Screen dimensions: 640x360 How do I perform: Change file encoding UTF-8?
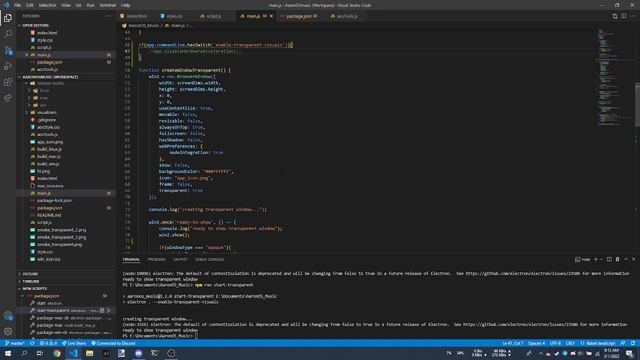pos(556,343)
